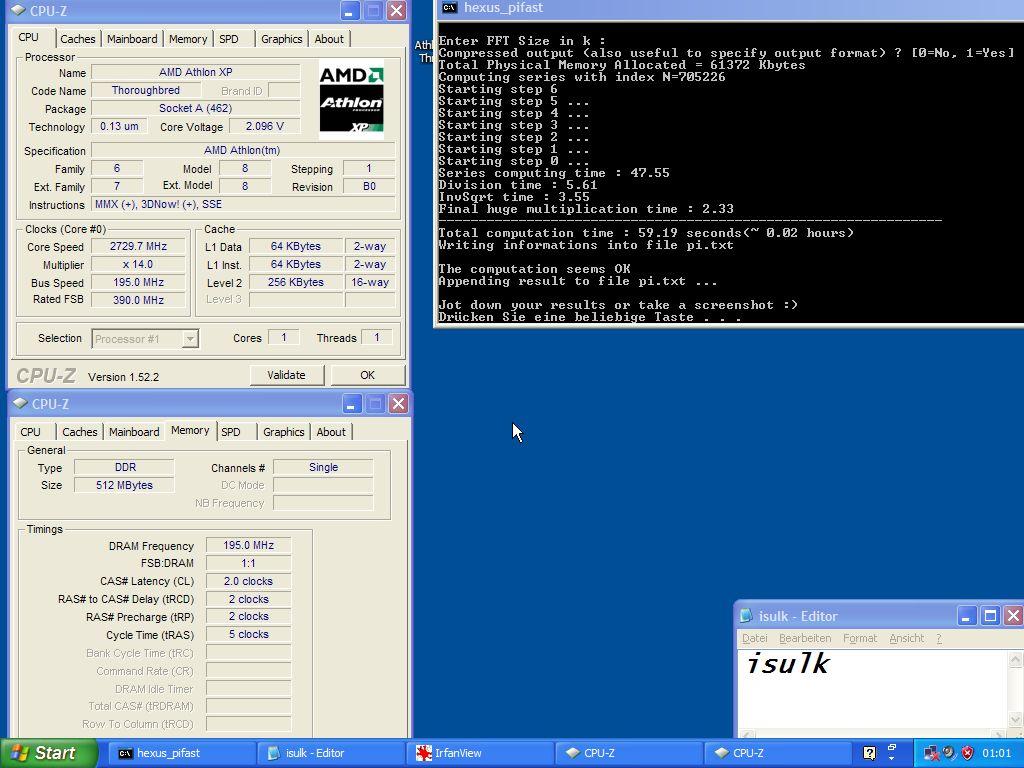Switch to isulk - Editor taskbar button
The image size is (1024, 768).
[330, 753]
